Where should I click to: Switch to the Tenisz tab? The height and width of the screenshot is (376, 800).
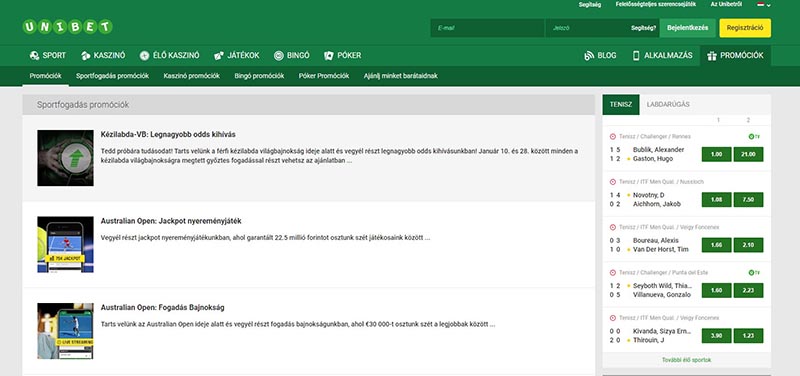click(x=621, y=105)
